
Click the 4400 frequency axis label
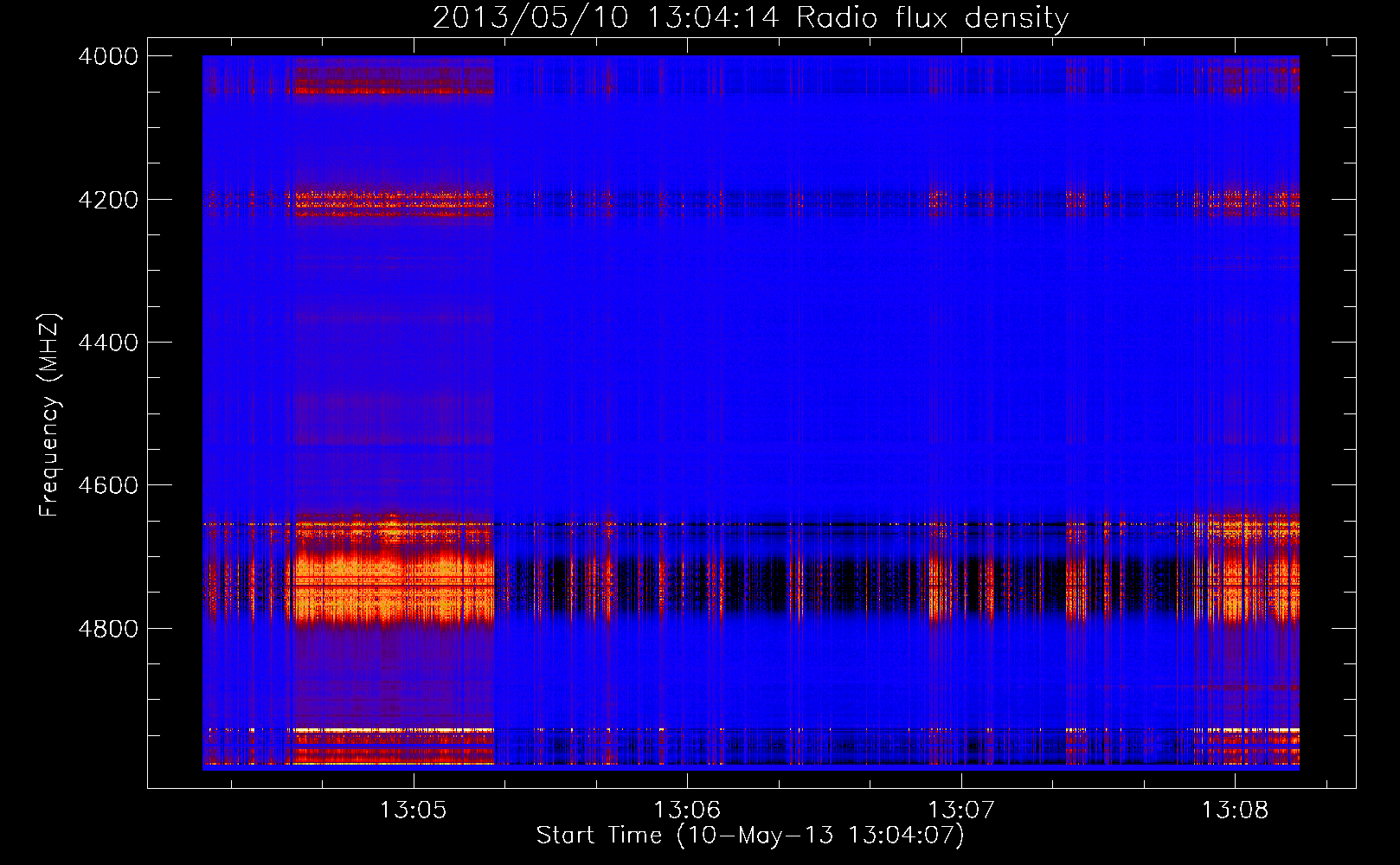108,343
